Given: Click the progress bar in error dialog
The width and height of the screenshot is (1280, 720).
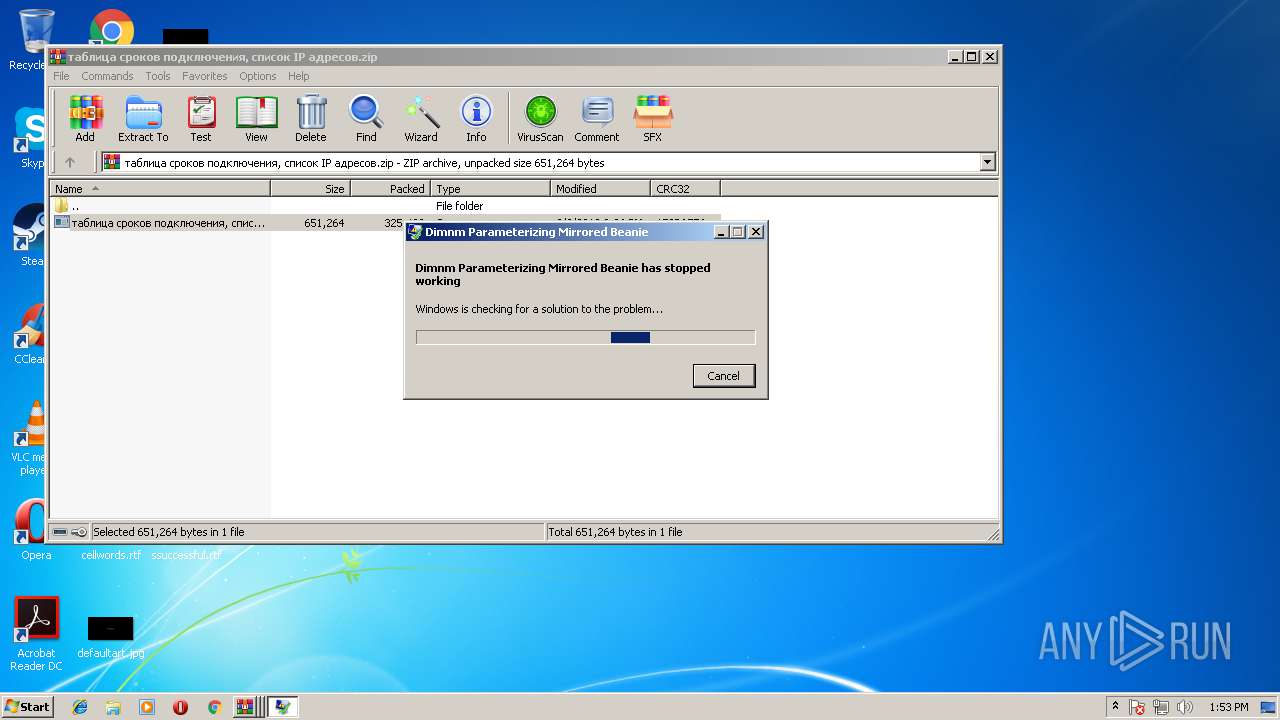Looking at the screenshot, I should click(x=585, y=337).
